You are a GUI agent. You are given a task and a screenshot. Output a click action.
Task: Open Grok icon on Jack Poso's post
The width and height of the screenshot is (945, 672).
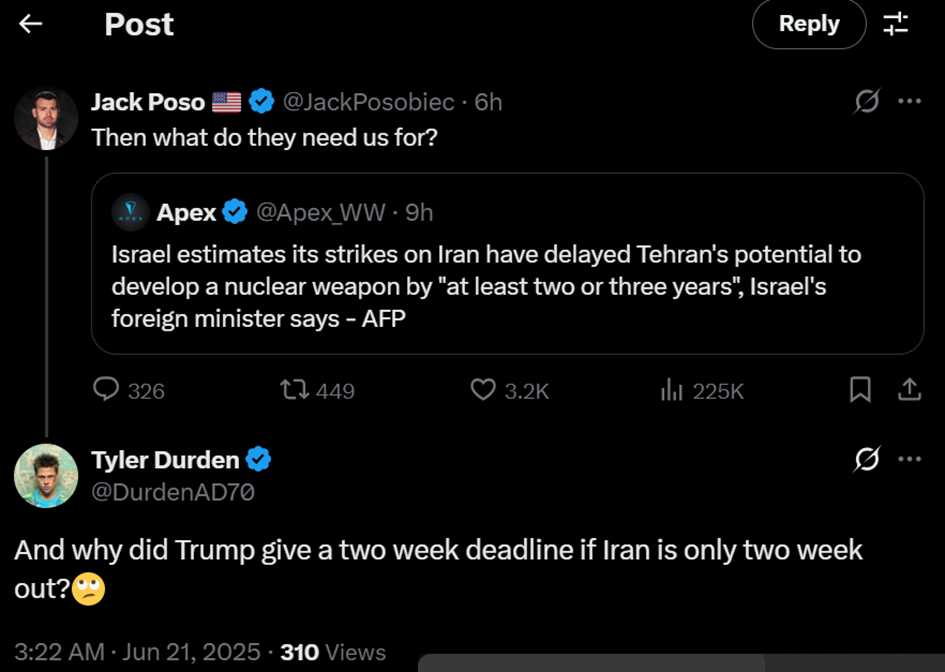click(866, 101)
